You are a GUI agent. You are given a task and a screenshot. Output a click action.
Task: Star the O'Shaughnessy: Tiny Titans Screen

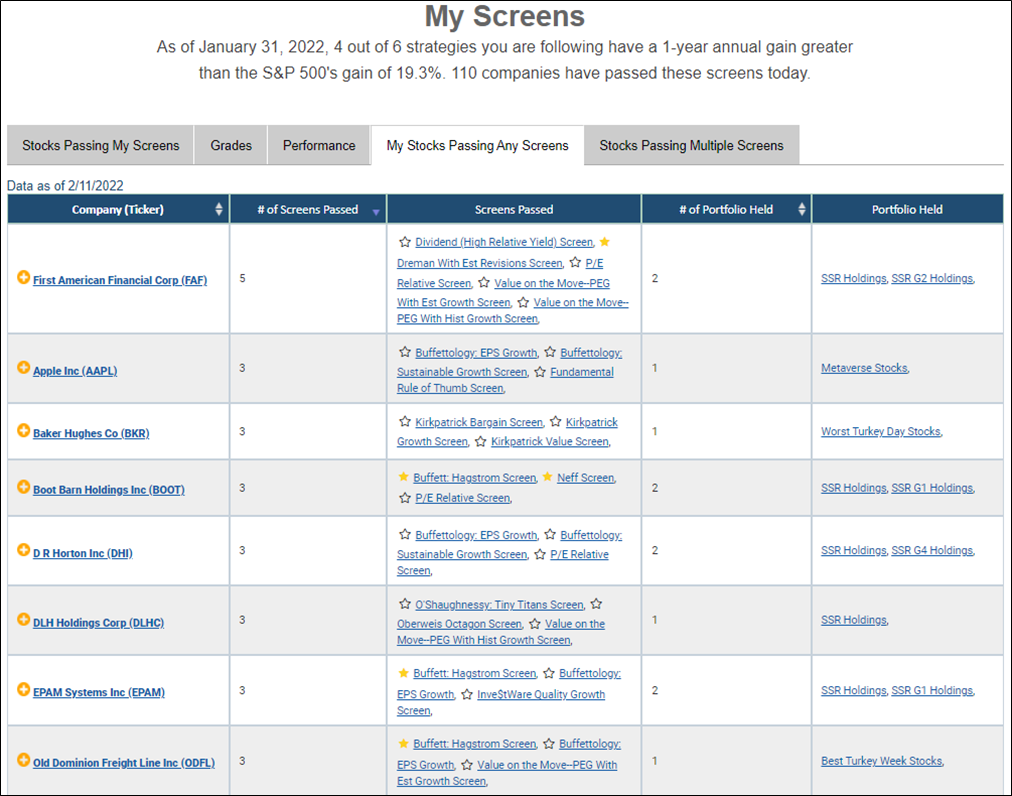(405, 604)
